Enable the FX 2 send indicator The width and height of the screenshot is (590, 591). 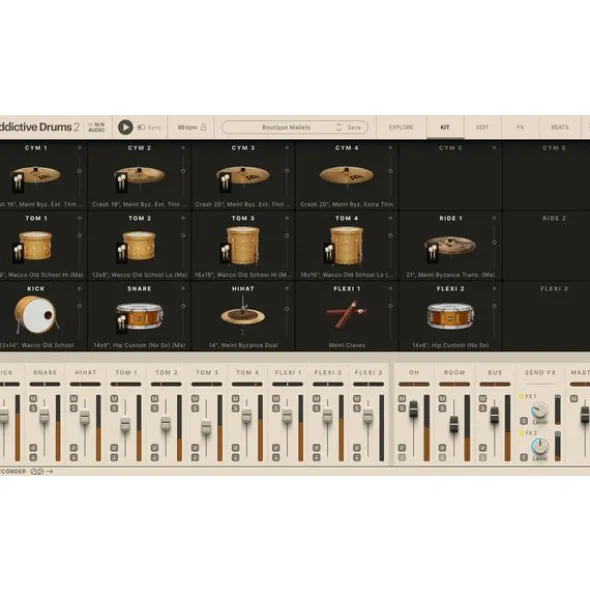pyautogui.click(x=521, y=433)
